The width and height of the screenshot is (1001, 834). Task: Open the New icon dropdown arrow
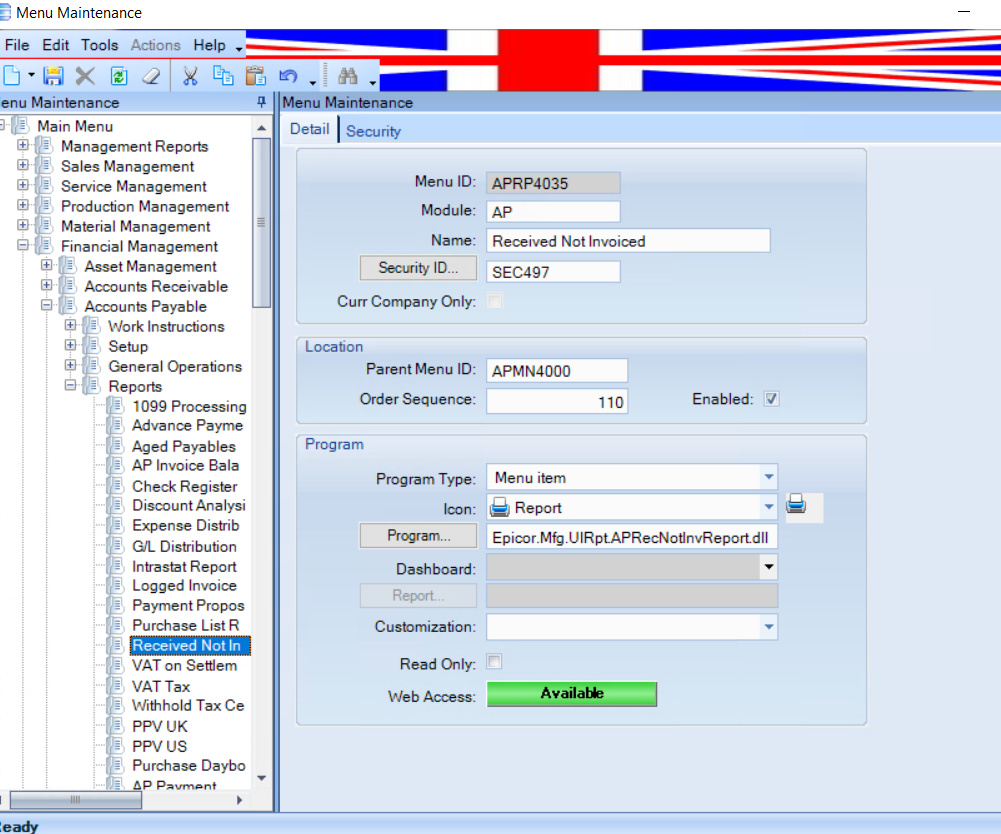tap(31, 76)
